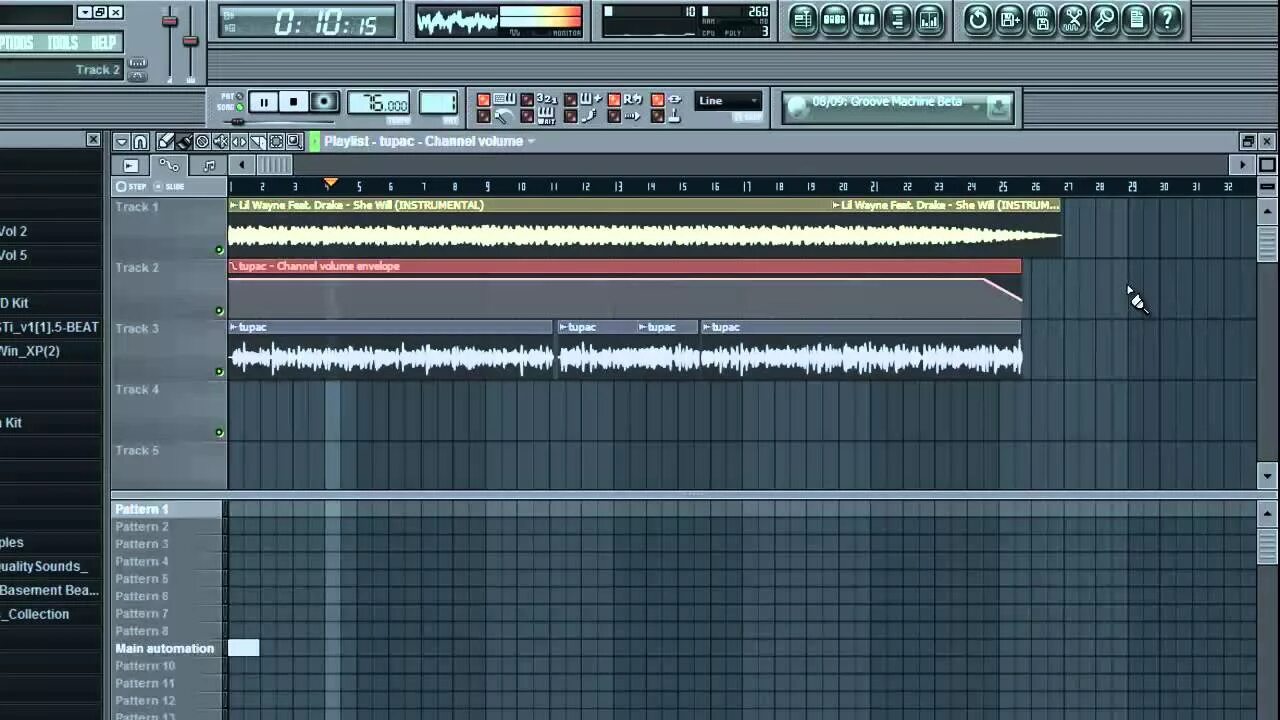Click the record button in transport
Screen dimensions: 1280x720
point(323,102)
